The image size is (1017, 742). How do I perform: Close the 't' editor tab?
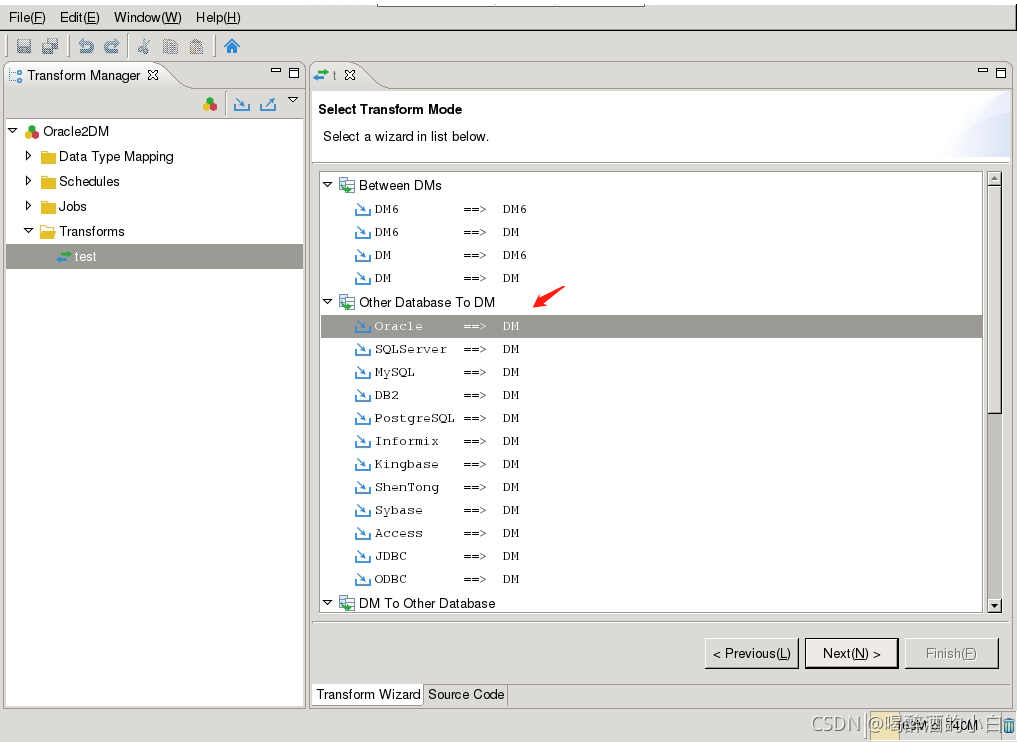point(350,75)
